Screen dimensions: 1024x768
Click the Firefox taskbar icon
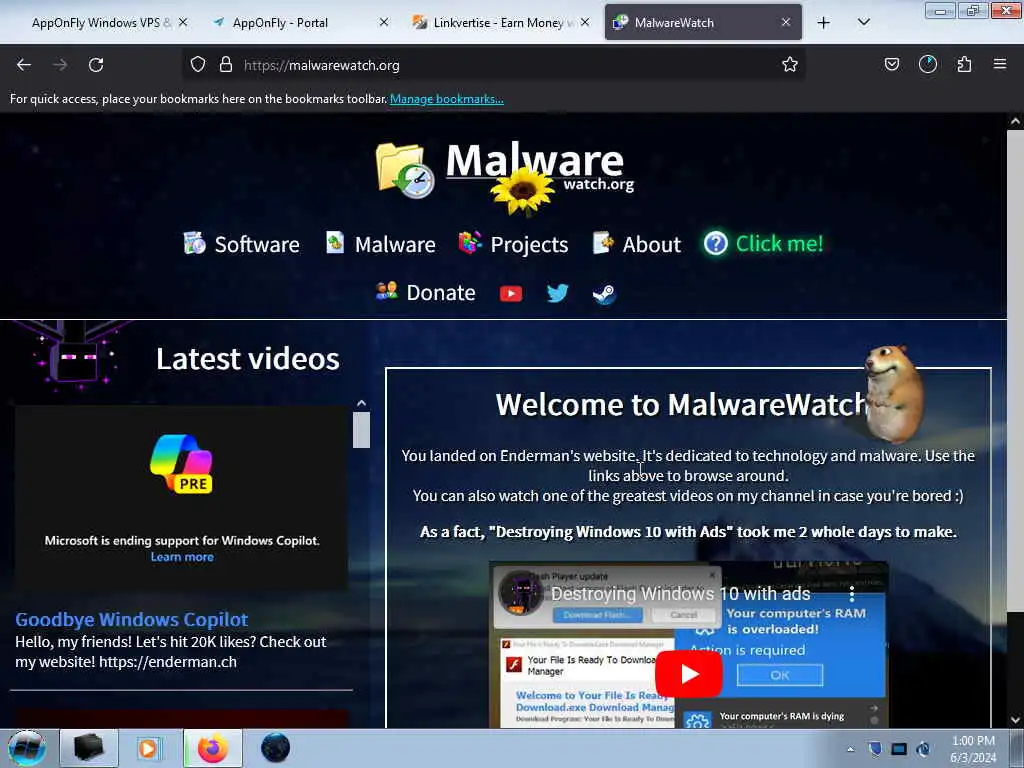pyautogui.click(x=213, y=748)
